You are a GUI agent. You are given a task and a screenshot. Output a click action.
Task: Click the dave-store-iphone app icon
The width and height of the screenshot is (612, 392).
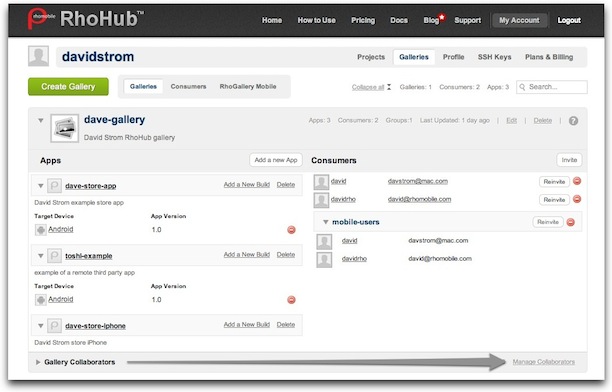(x=54, y=326)
